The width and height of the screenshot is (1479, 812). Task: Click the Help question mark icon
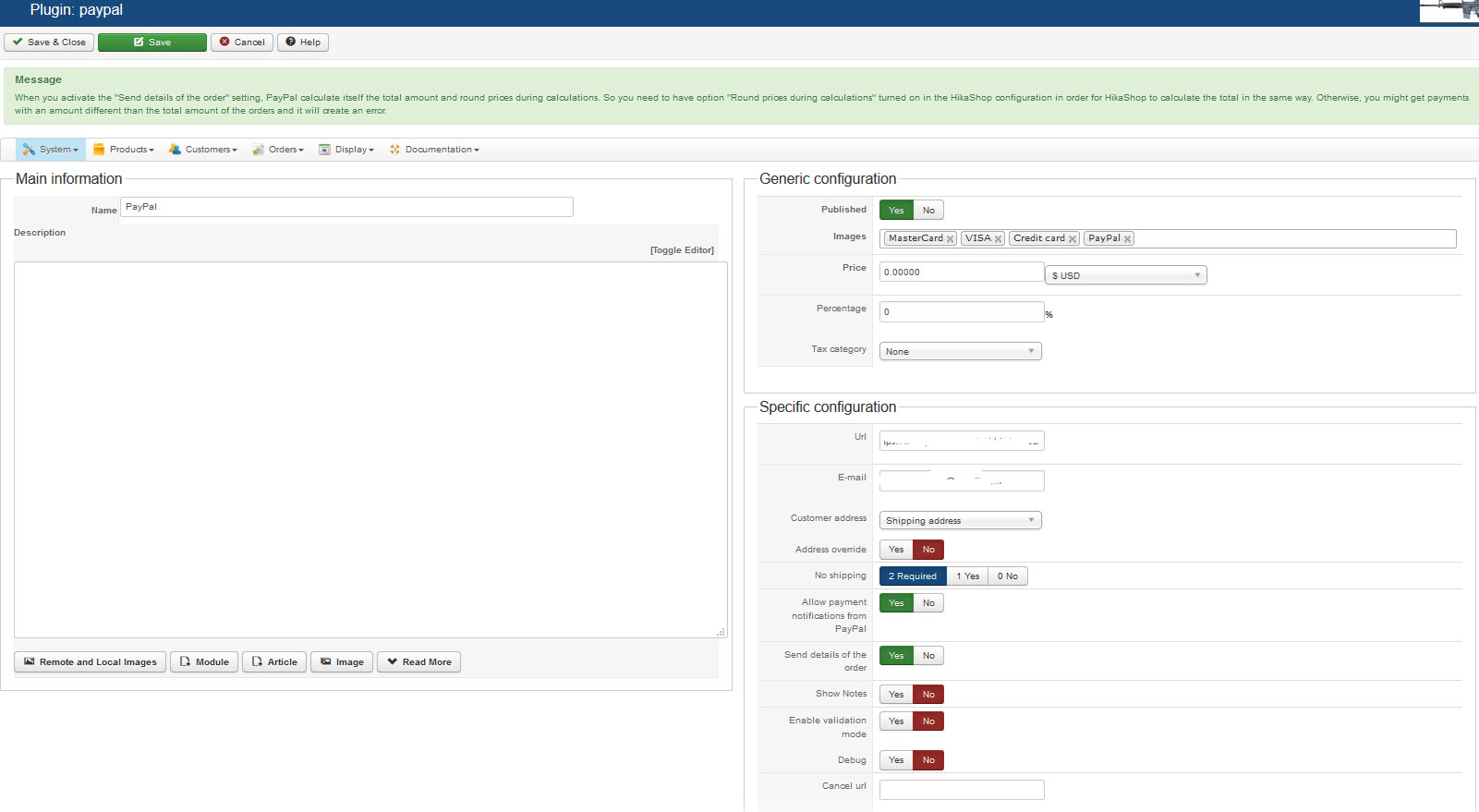tap(290, 42)
